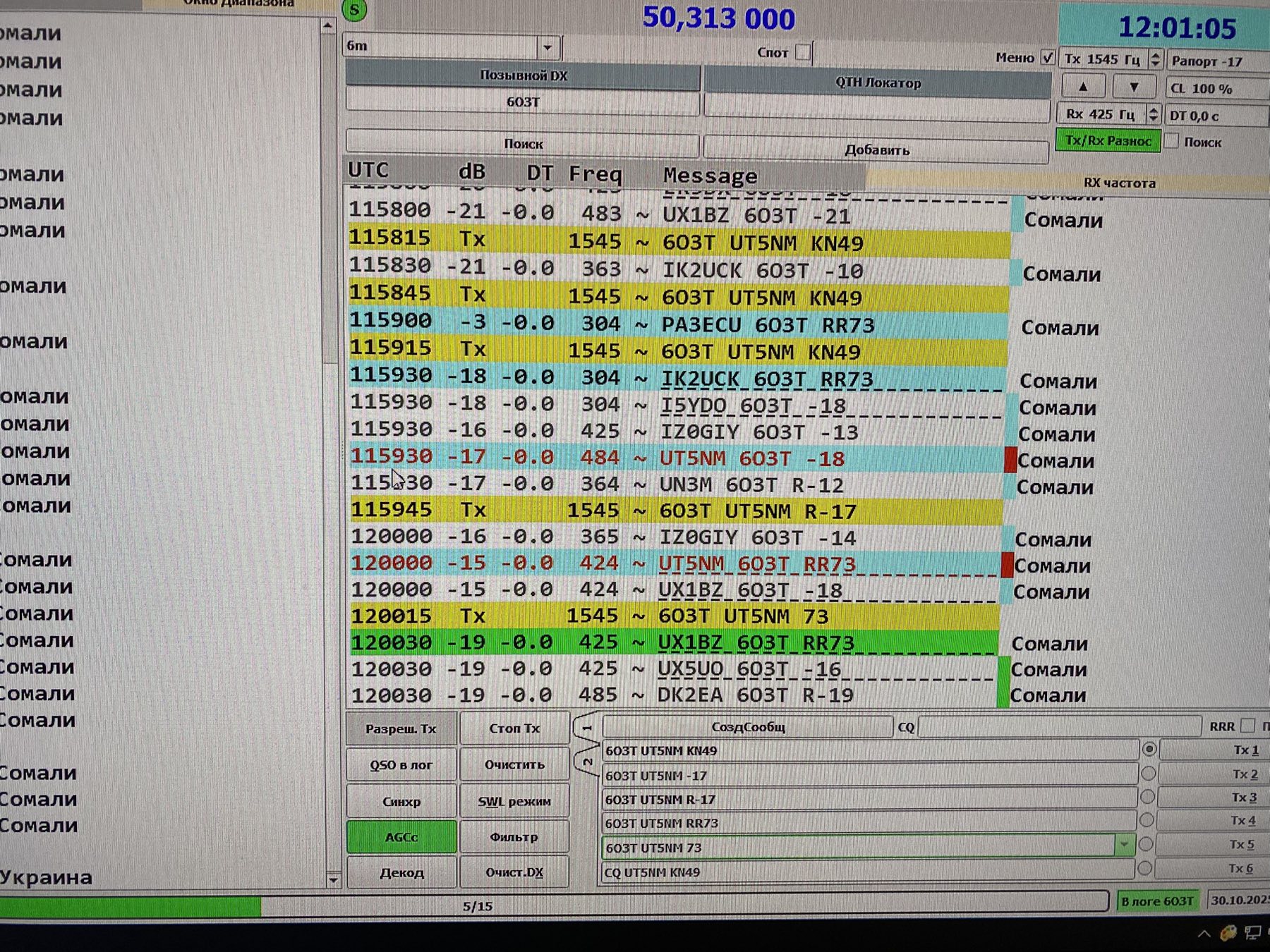Switch to message tab 1
The height and width of the screenshot is (952, 1270).
point(587,727)
